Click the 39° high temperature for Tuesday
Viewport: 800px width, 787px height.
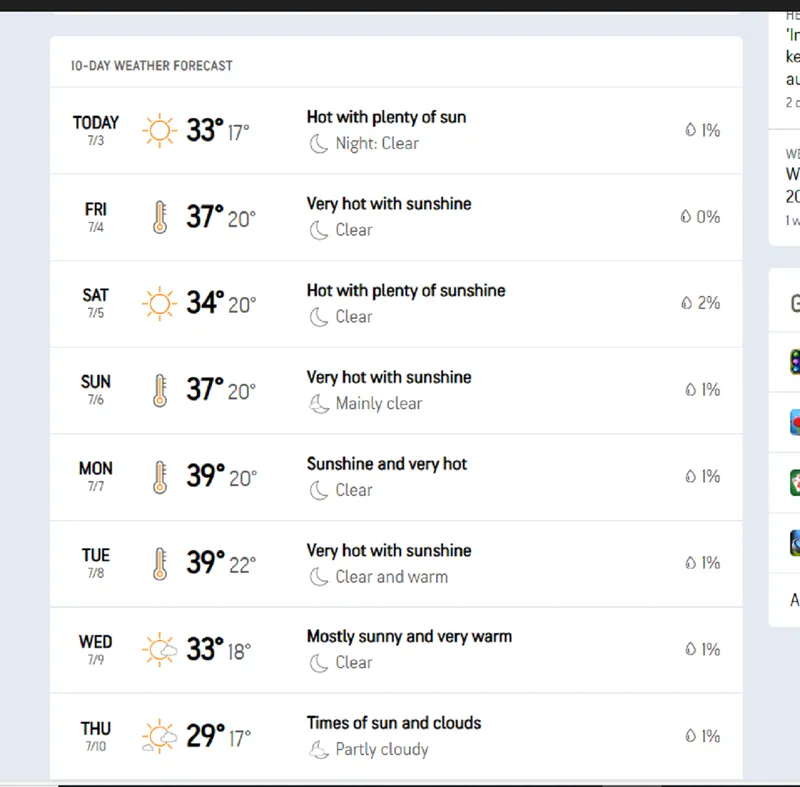pyautogui.click(x=205, y=563)
